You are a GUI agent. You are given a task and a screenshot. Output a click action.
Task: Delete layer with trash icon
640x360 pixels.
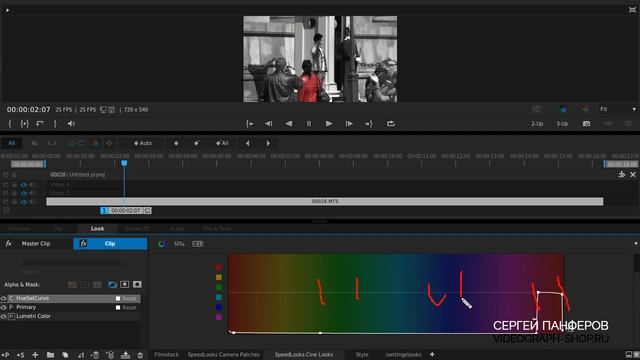pos(140,355)
